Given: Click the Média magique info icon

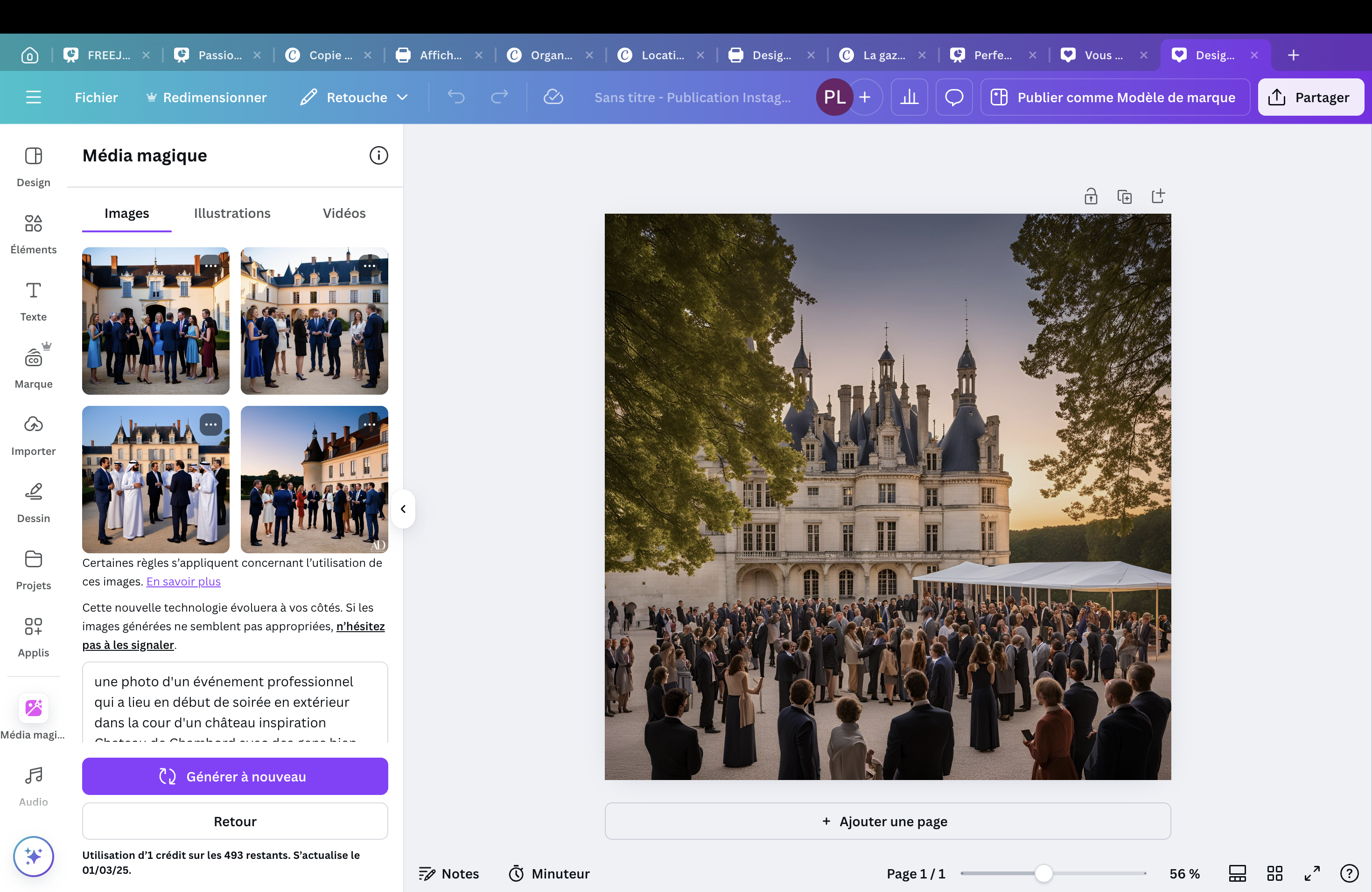Looking at the screenshot, I should [379, 155].
